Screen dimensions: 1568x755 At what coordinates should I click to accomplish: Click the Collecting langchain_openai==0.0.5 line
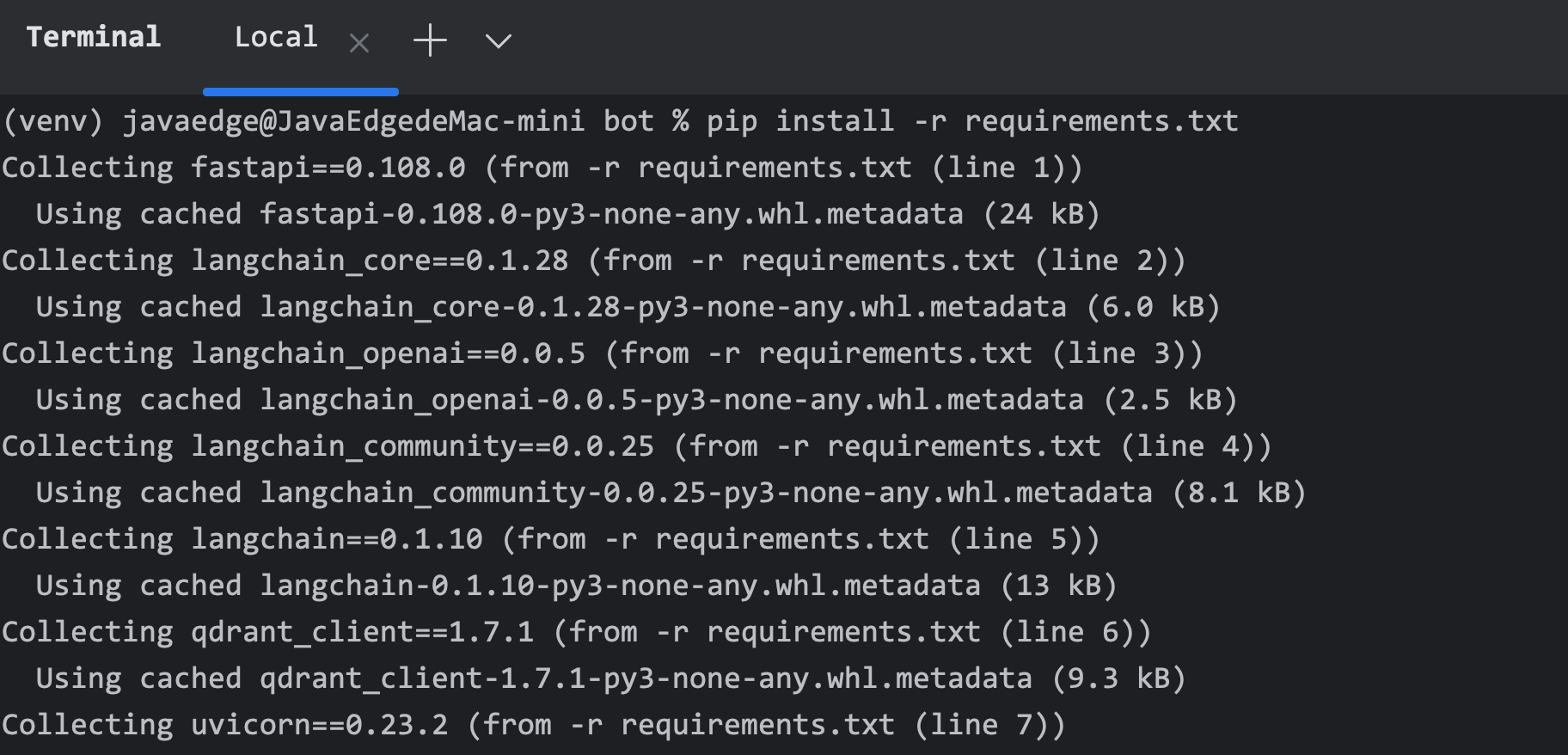click(x=602, y=353)
